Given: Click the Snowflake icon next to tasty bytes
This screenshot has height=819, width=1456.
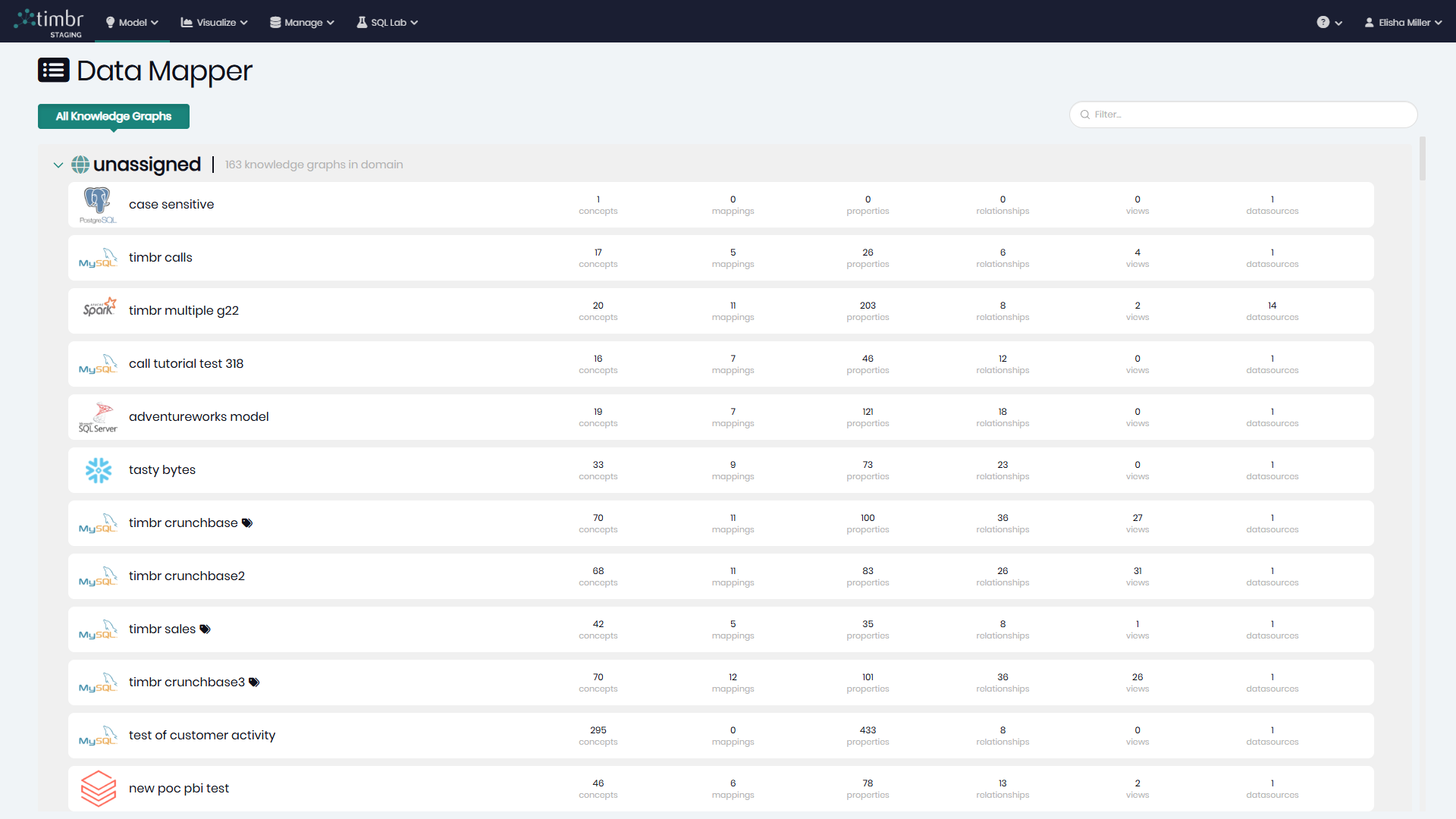Looking at the screenshot, I should 99,470.
